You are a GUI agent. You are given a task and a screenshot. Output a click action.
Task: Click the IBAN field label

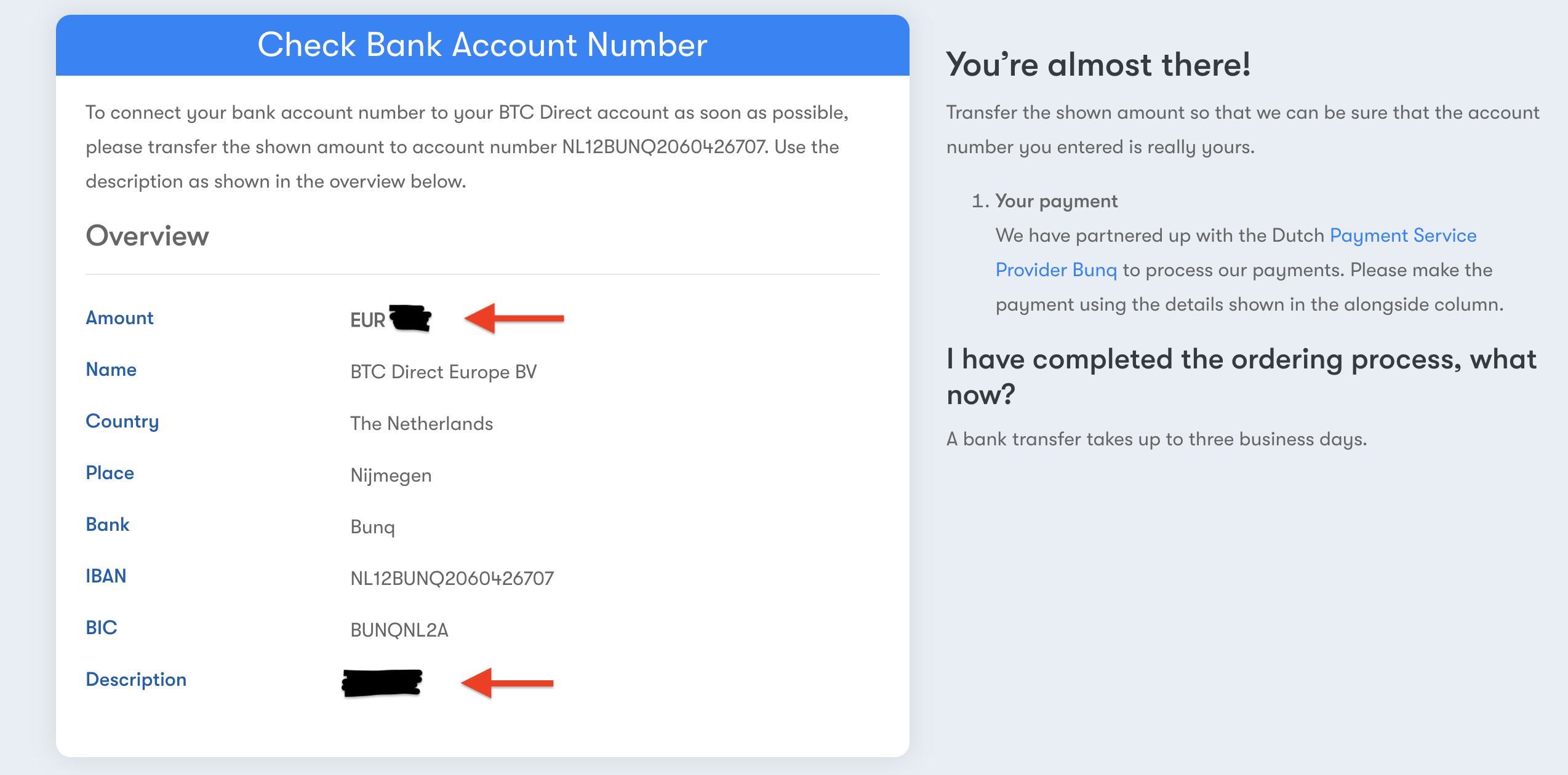pos(106,576)
